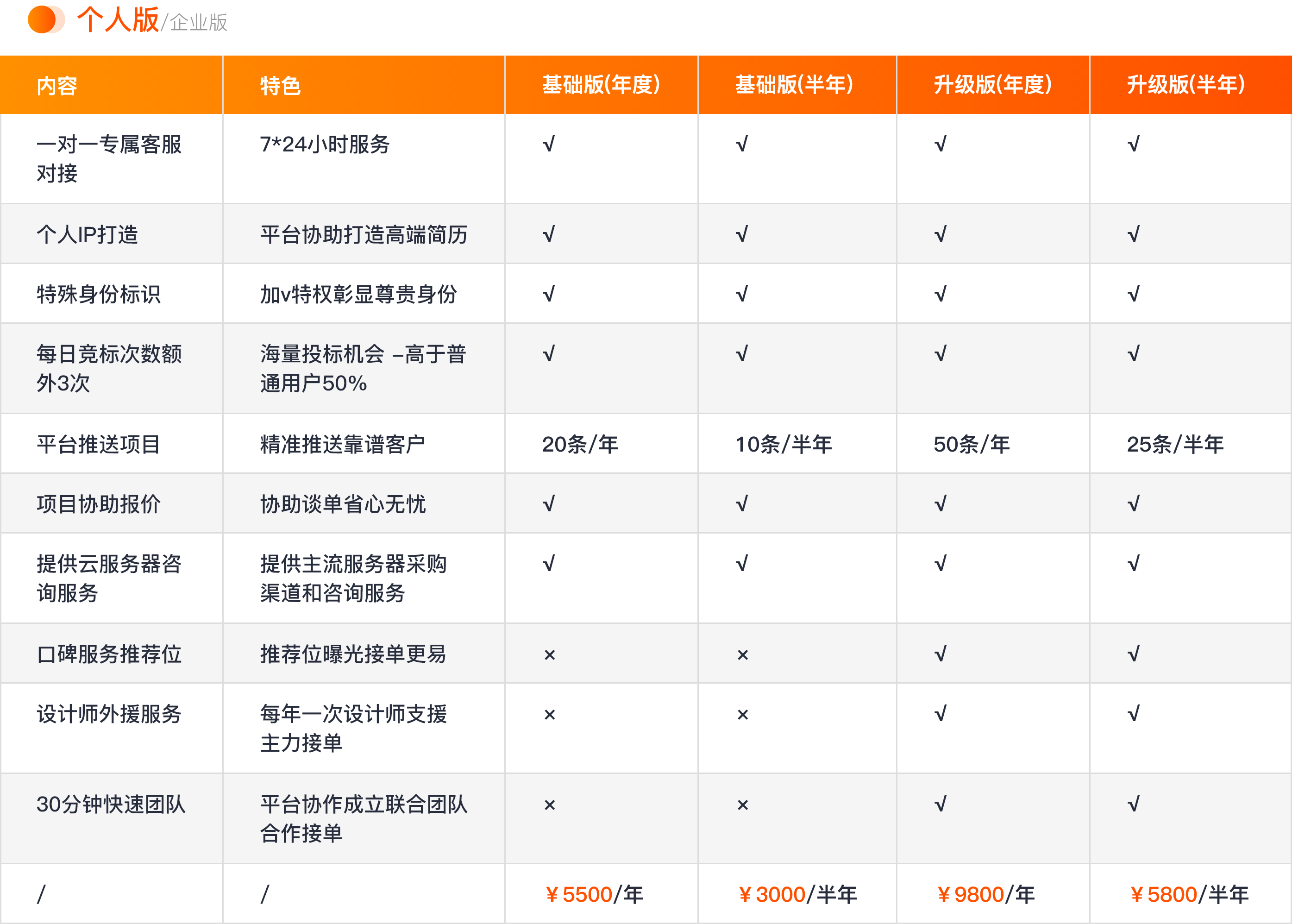Click the 一对一专属客服对接 row label
Screen dimensions: 1292x924
click(109, 159)
